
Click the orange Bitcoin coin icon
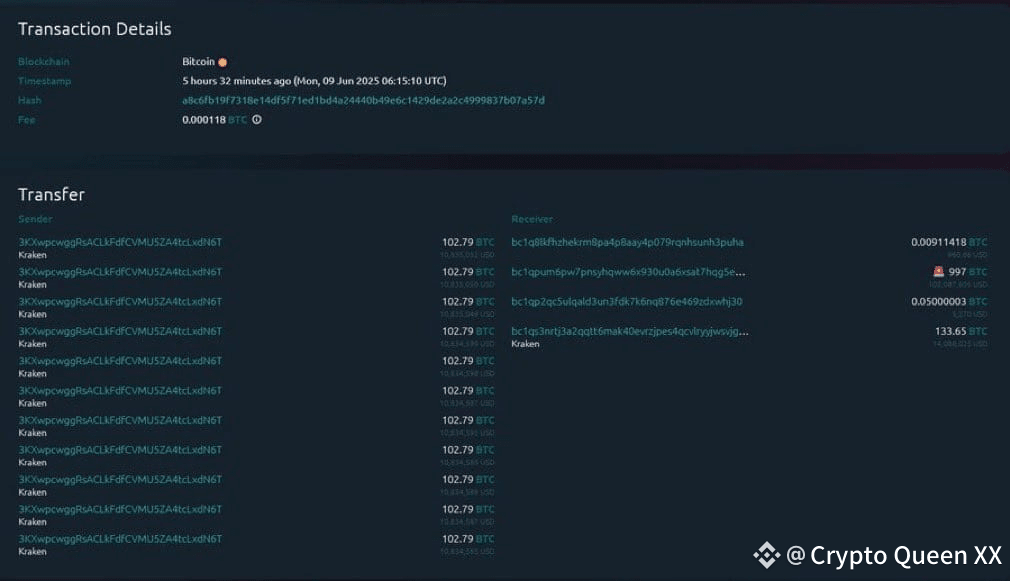[222, 62]
